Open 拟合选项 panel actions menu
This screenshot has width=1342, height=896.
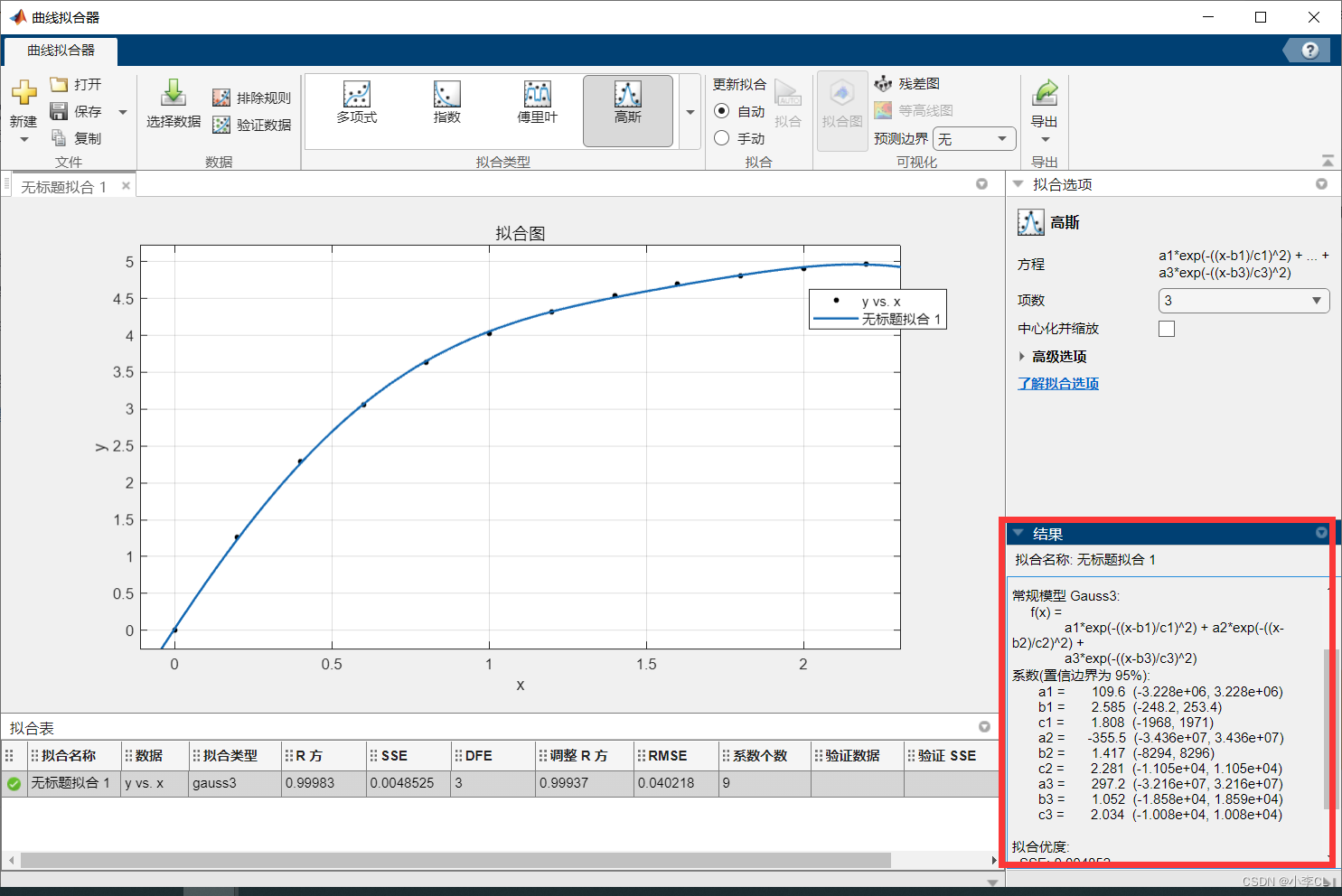pyautogui.click(x=1321, y=184)
